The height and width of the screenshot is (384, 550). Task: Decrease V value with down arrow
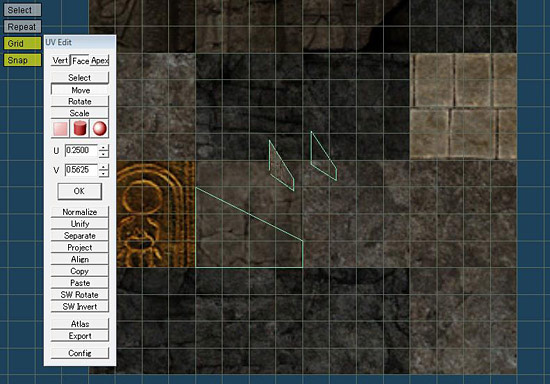103,173
